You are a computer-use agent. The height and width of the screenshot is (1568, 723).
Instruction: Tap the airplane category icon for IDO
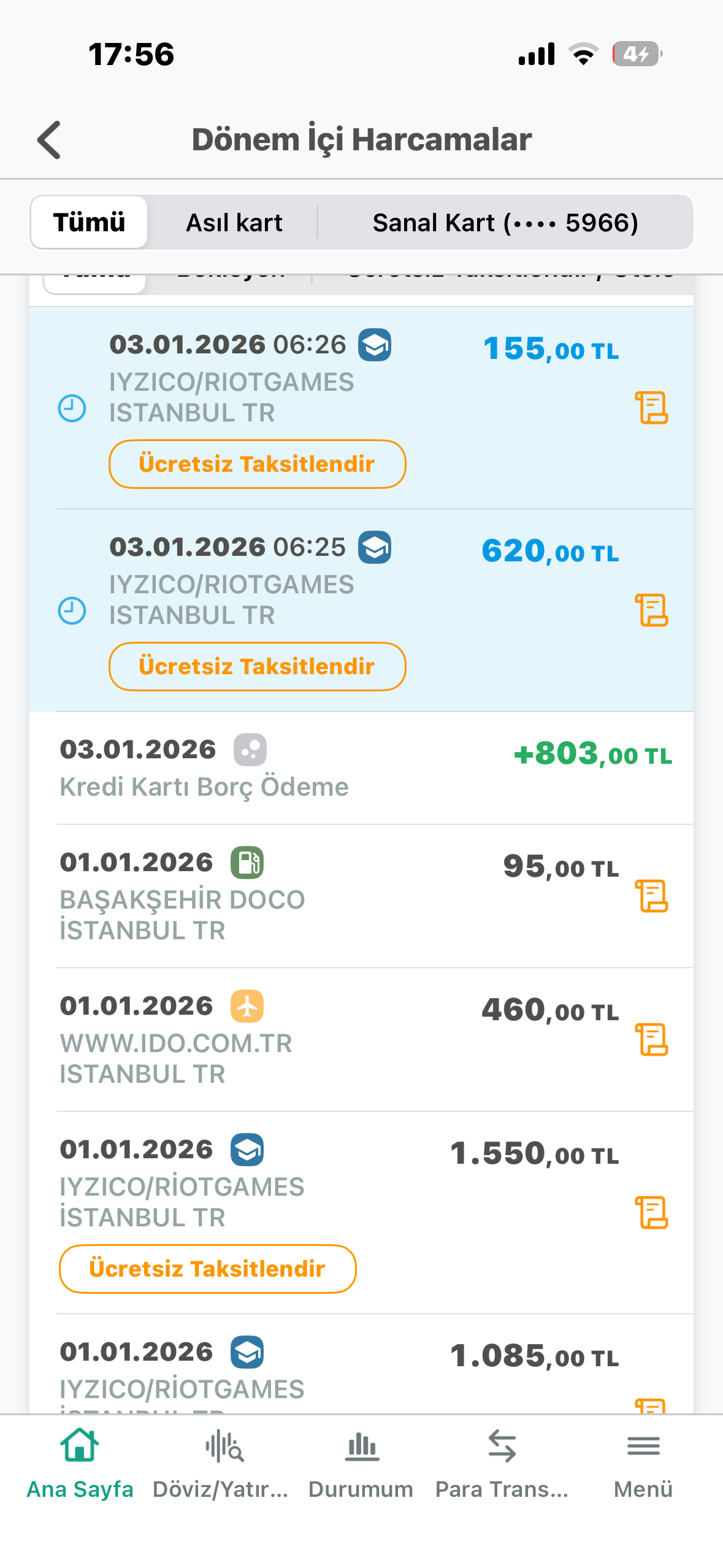[x=247, y=1006]
